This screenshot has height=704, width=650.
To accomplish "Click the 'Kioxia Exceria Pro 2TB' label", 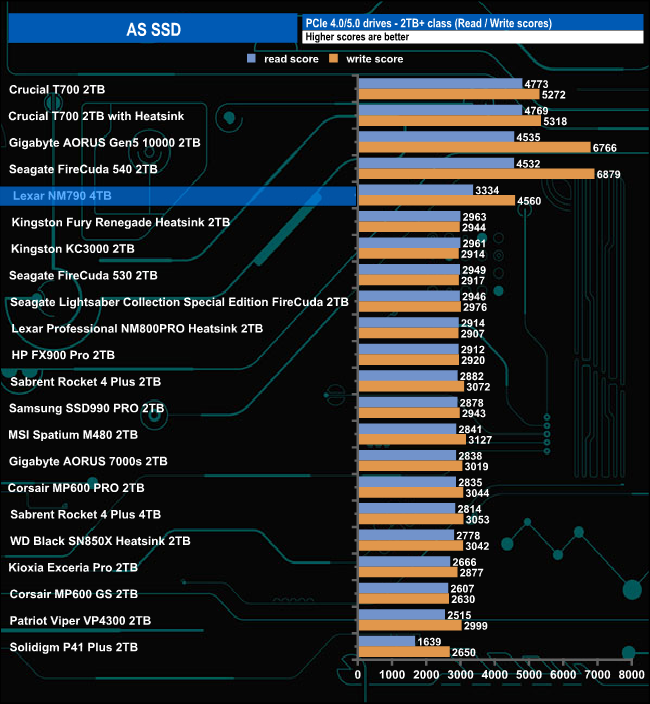I will tap(73, 568).
